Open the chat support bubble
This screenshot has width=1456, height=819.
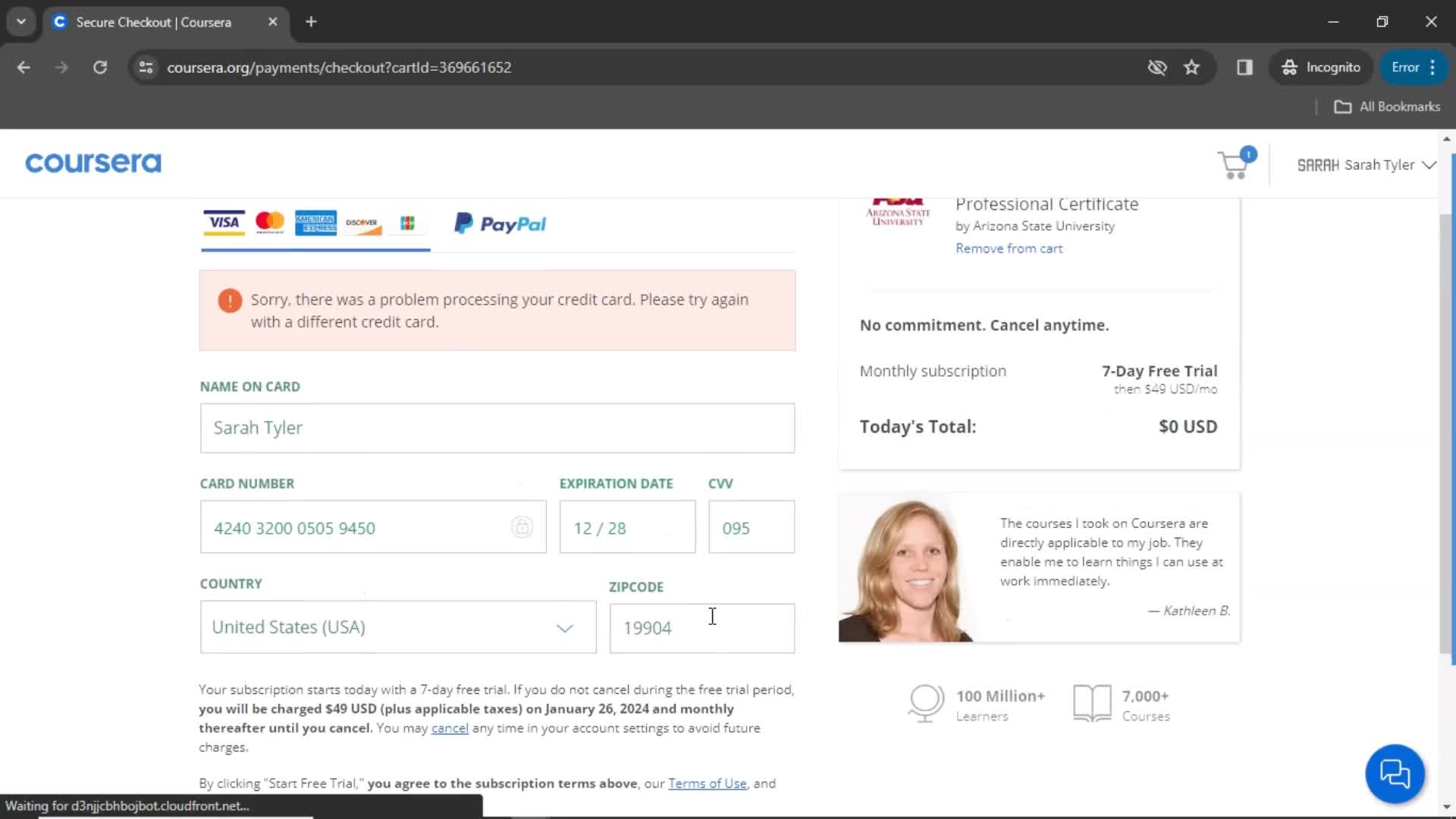[x=1395, y=773]
